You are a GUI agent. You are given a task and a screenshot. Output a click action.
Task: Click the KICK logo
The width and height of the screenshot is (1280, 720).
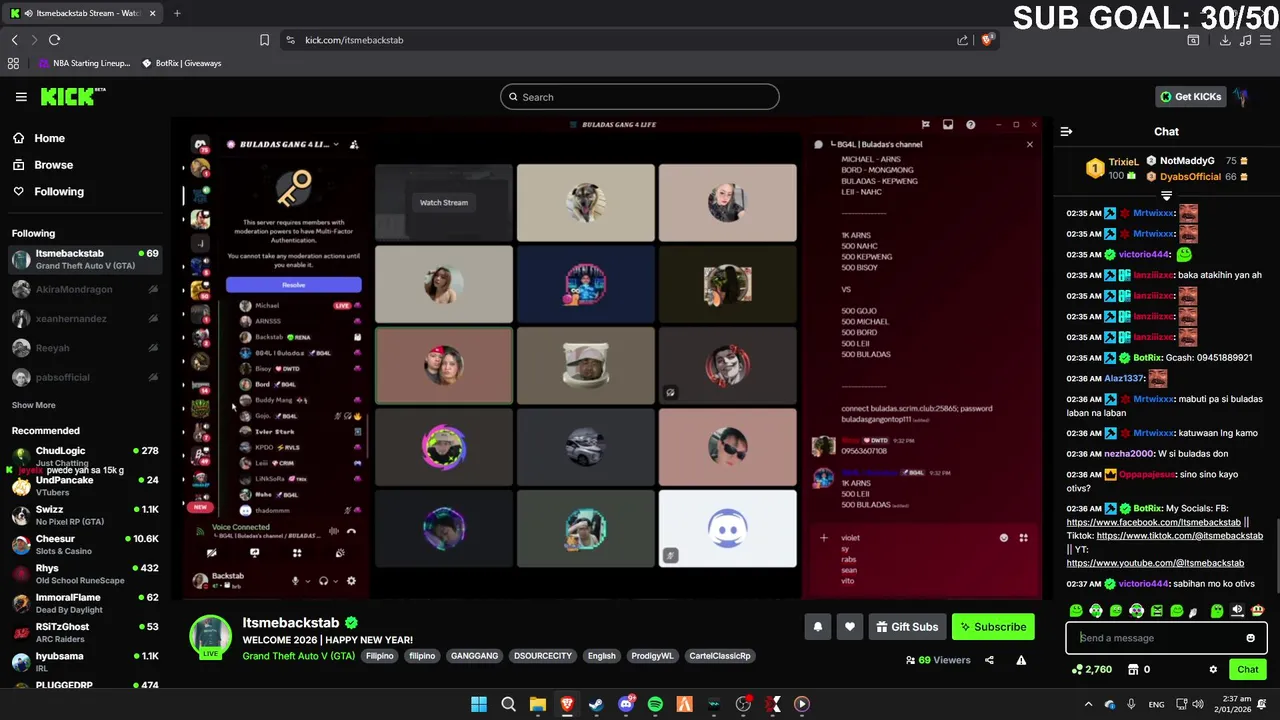(x=73, y=96)
